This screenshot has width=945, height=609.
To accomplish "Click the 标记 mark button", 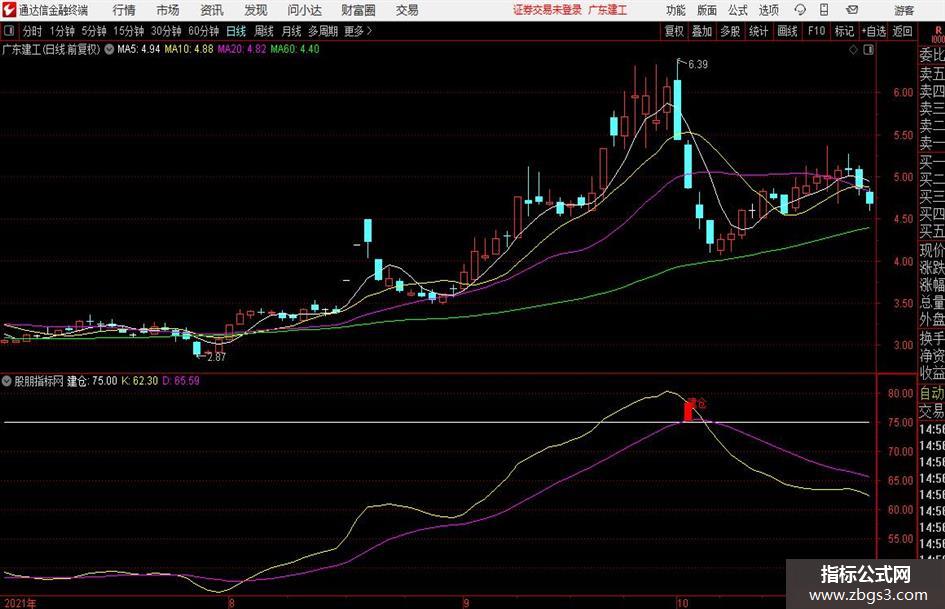I will click(844, 31).
